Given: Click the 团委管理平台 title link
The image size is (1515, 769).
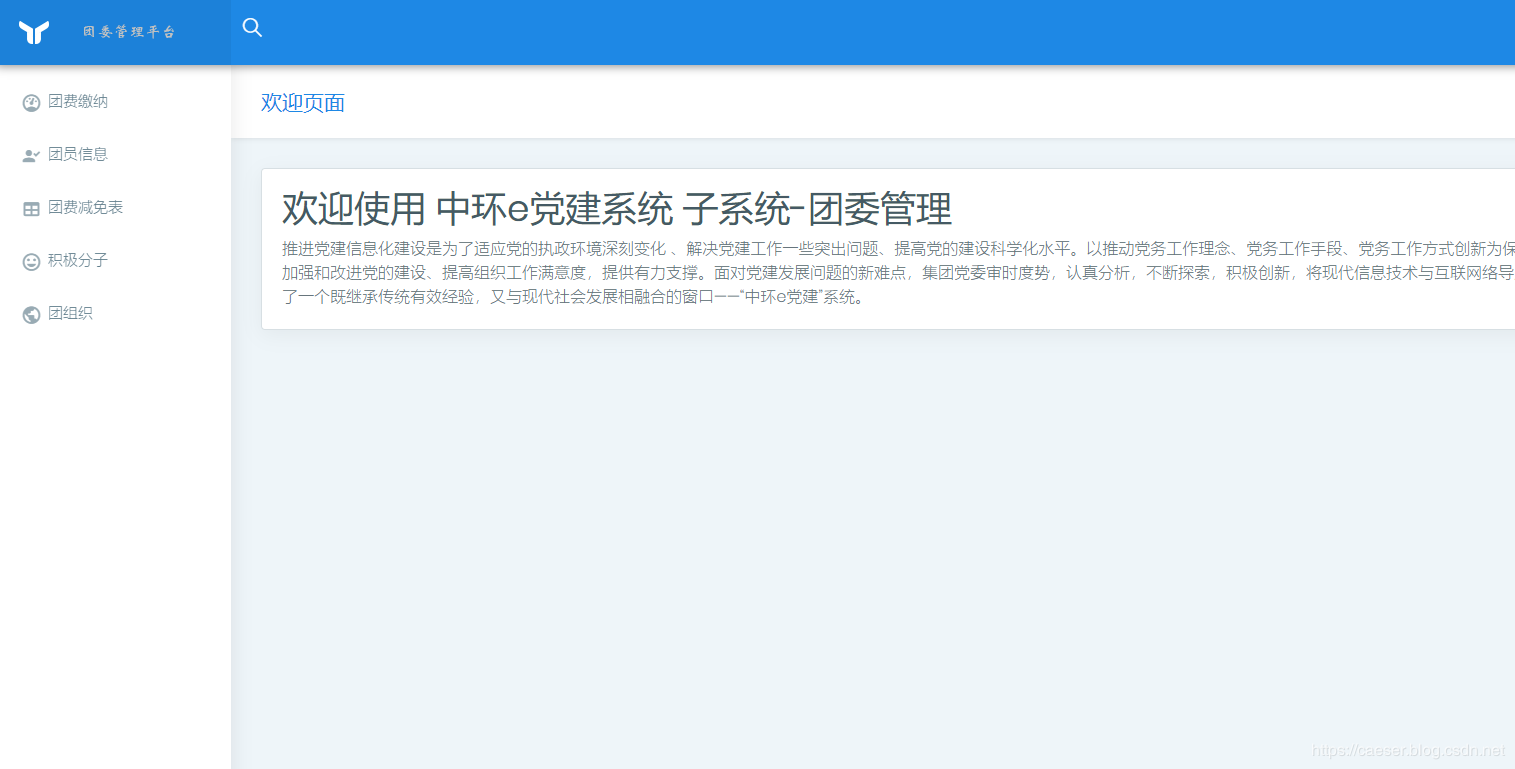Looking at the screenshot, I should click(129, 32).
